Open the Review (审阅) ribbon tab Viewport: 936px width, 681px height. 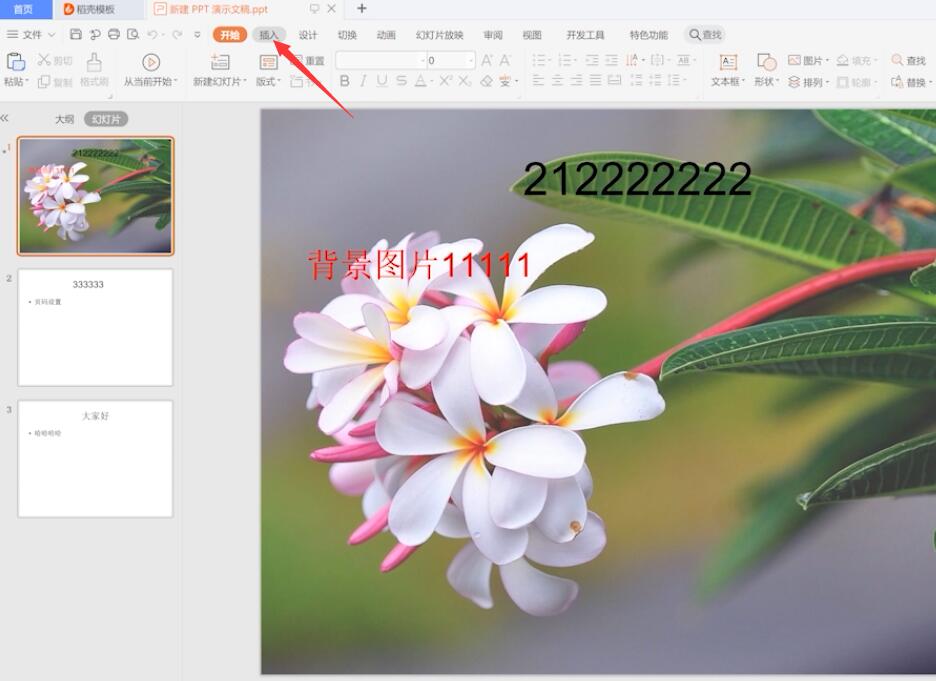point(493,35)
